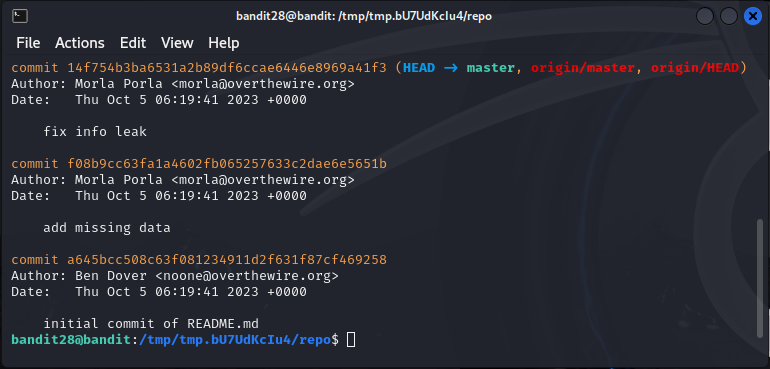Click commit hash starting with a645bcc508c6
The height and width of the screenshot is (369, 770).
227,259
